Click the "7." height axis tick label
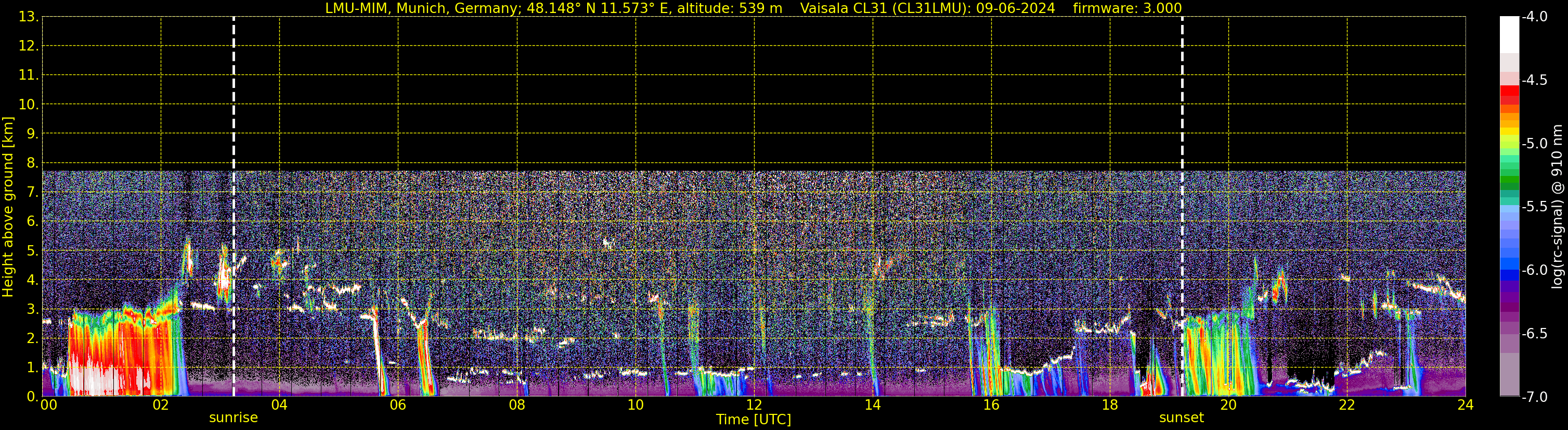Screen dimensions: 1568x430 click(x=33, y=193)
